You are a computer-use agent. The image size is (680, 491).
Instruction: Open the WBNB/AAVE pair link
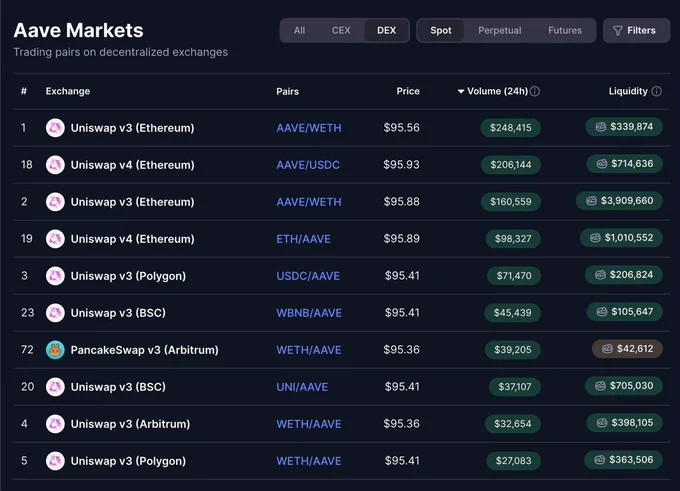309,313
